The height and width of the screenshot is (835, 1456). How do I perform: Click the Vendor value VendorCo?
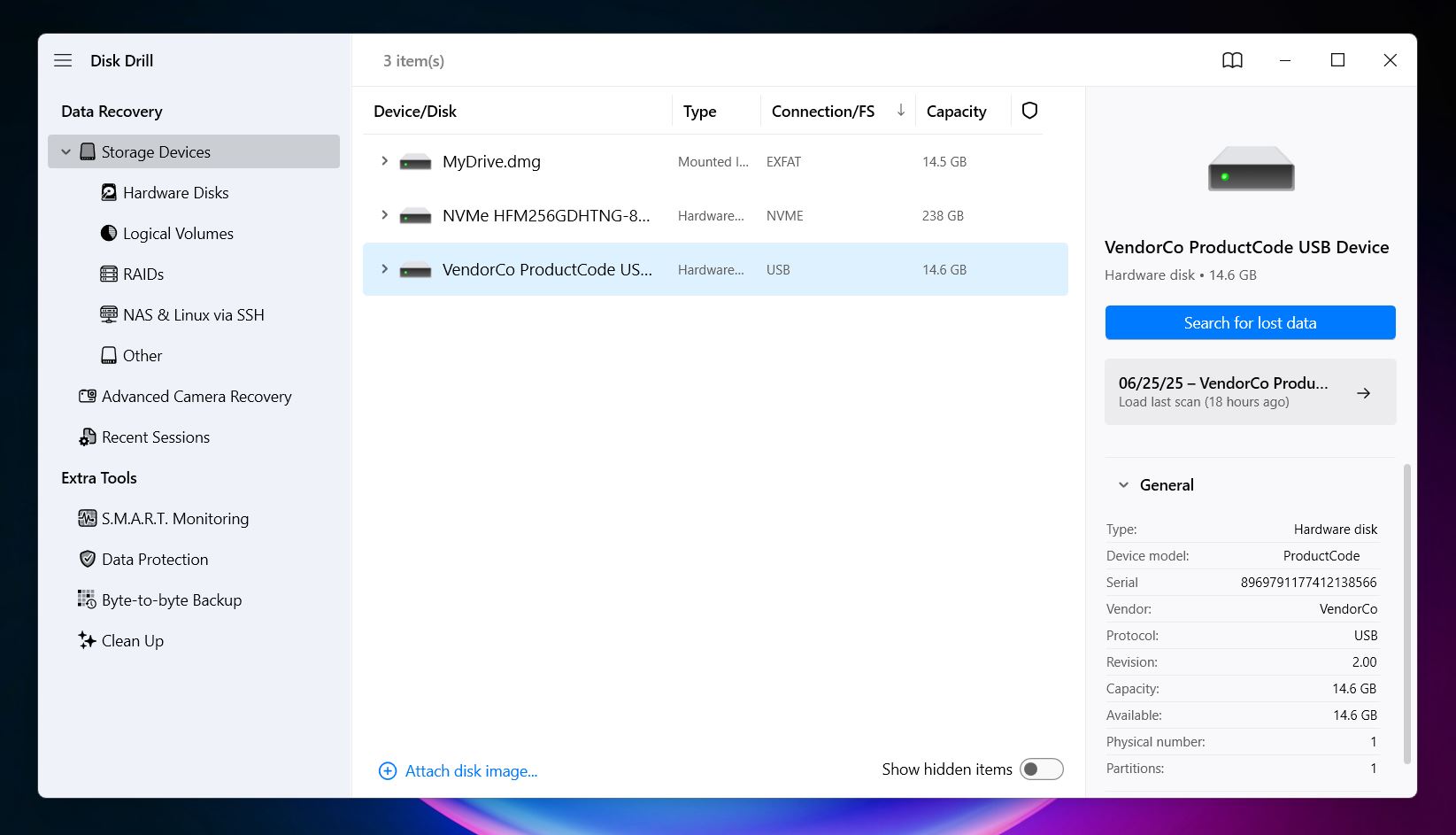click(x=1348, y=609)
